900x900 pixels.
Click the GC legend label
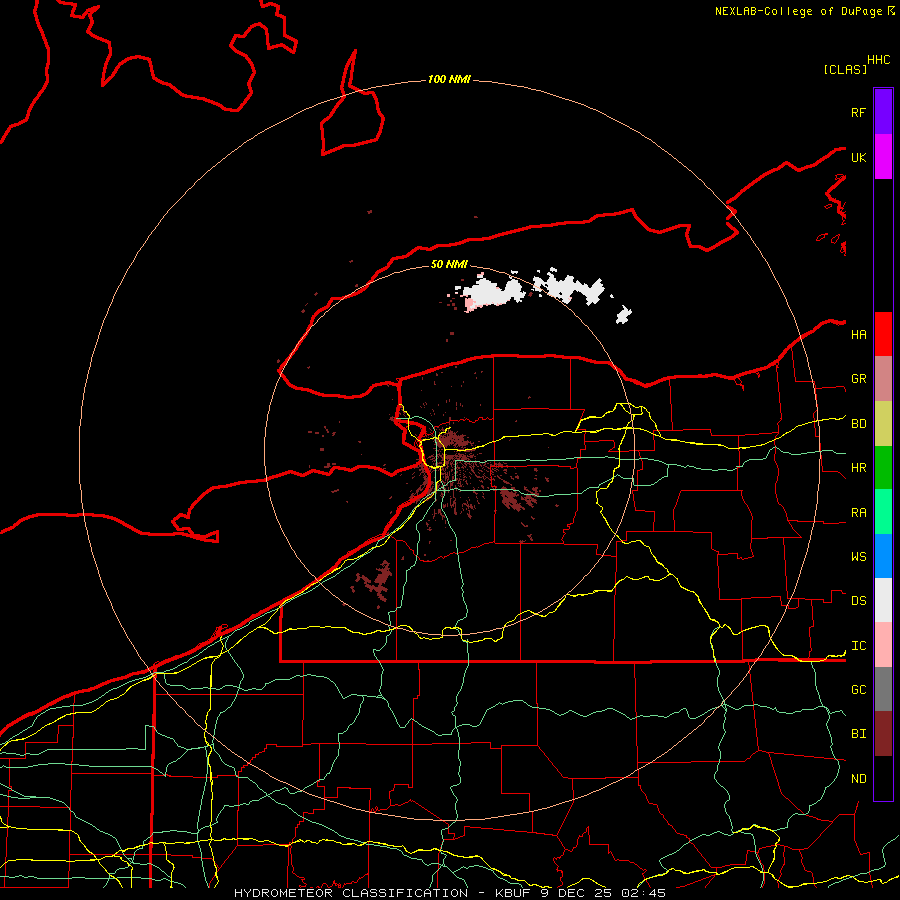[858, 689]
